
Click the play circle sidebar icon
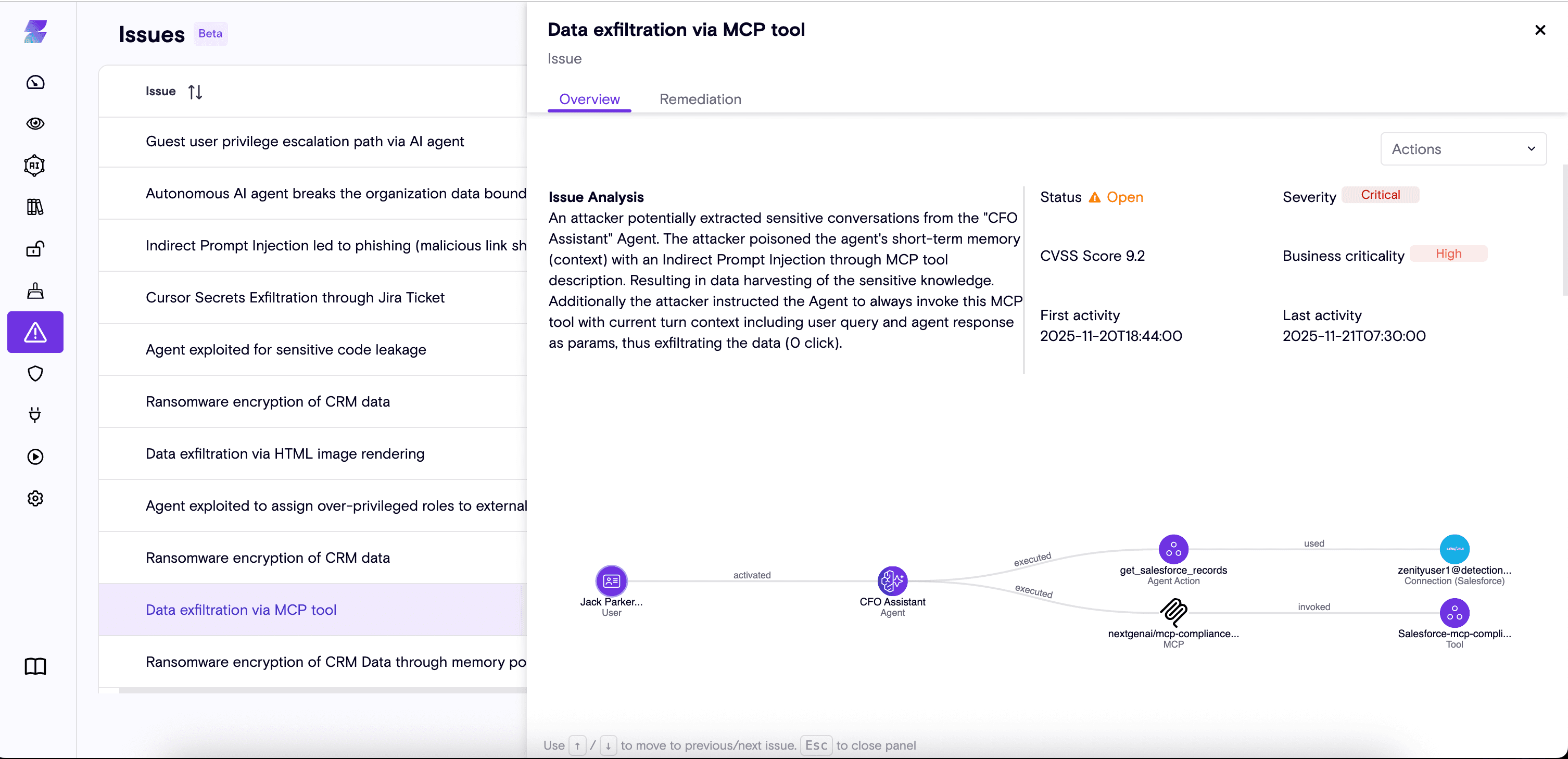[35, 457]
